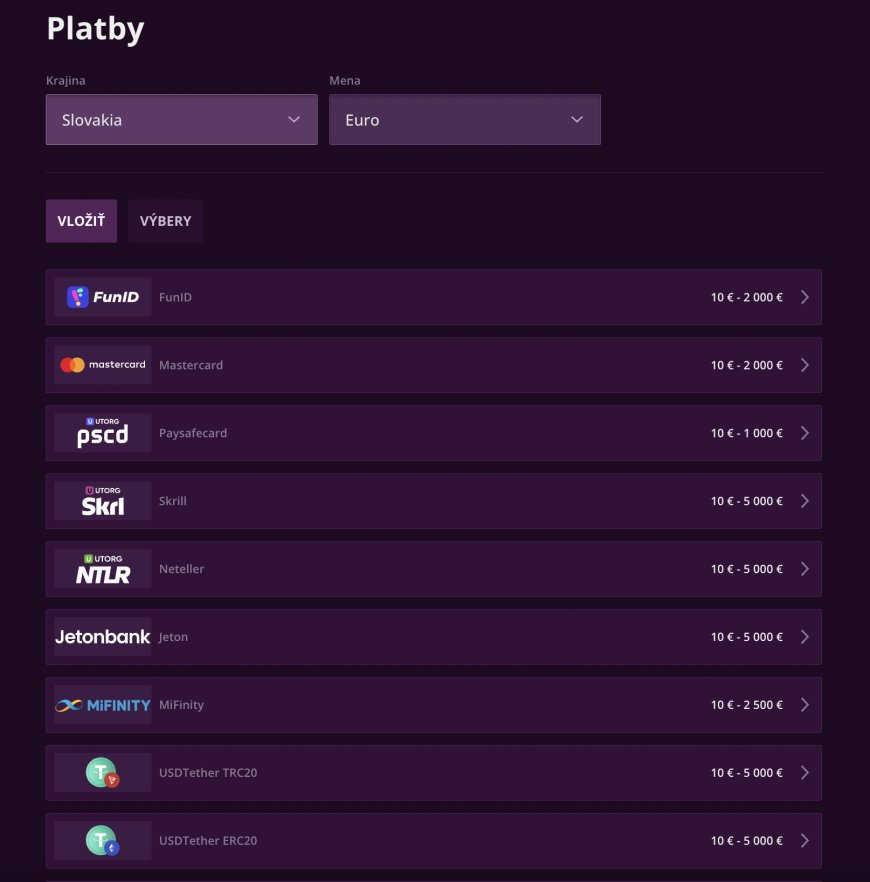
Task: Expand Skrill row chevron arrow
Action: 805,501
